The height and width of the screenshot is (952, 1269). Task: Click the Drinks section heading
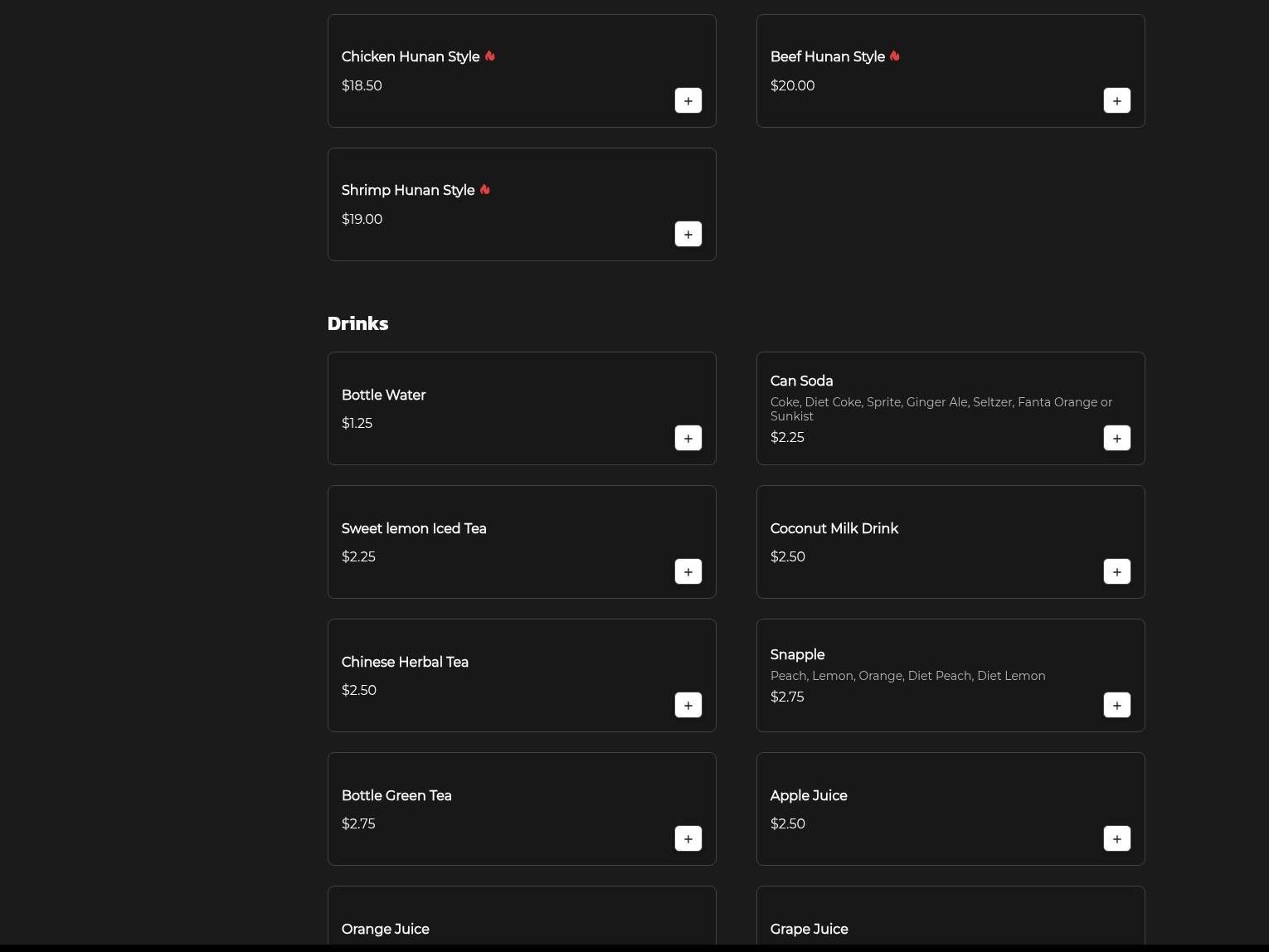pyautogui.click(x=357, y=323)
